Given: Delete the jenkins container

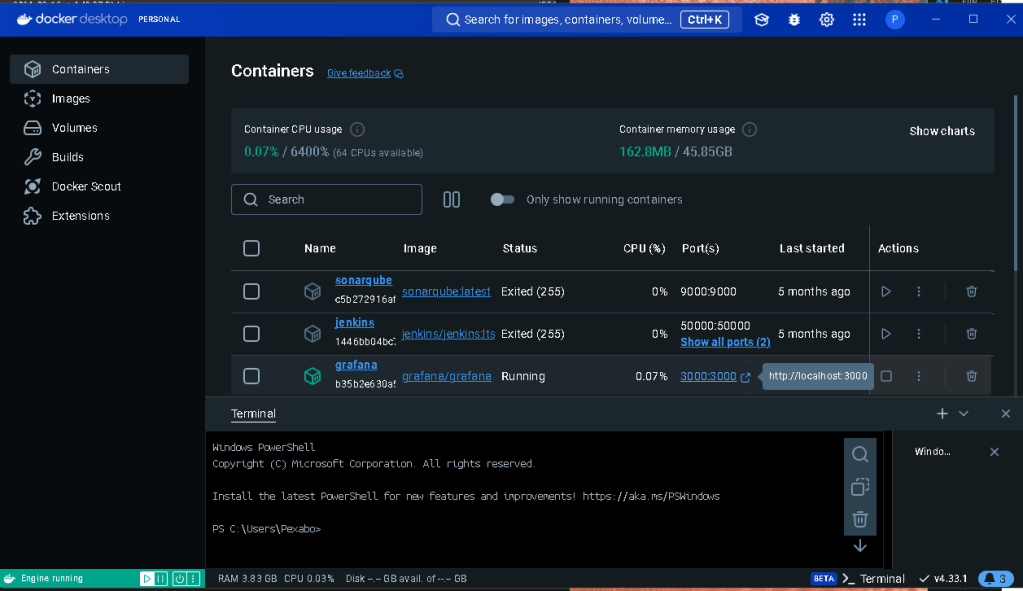Looking at the screenshot, I should pos(971,334).
